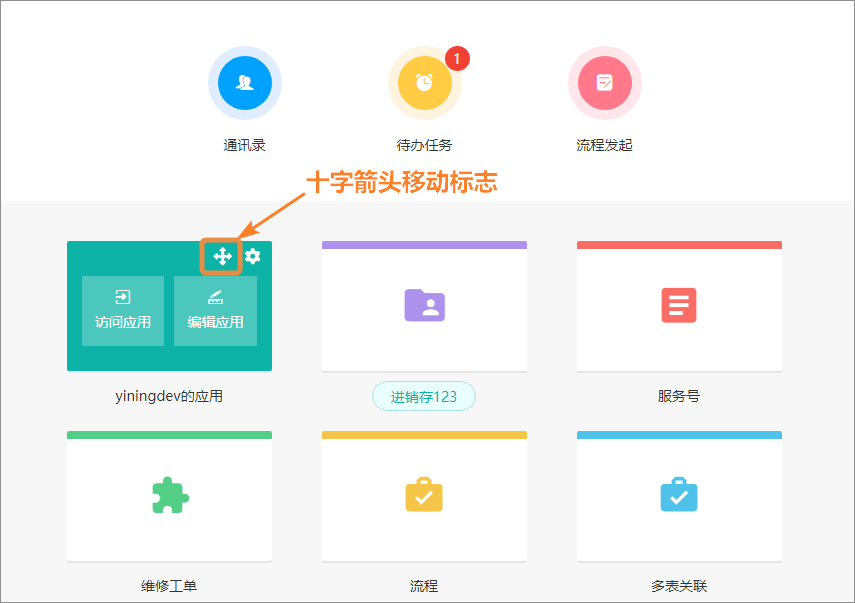
Task: Open the gear settings on yiningdev card
Action: pyautogui.click(x=253, y=256)
